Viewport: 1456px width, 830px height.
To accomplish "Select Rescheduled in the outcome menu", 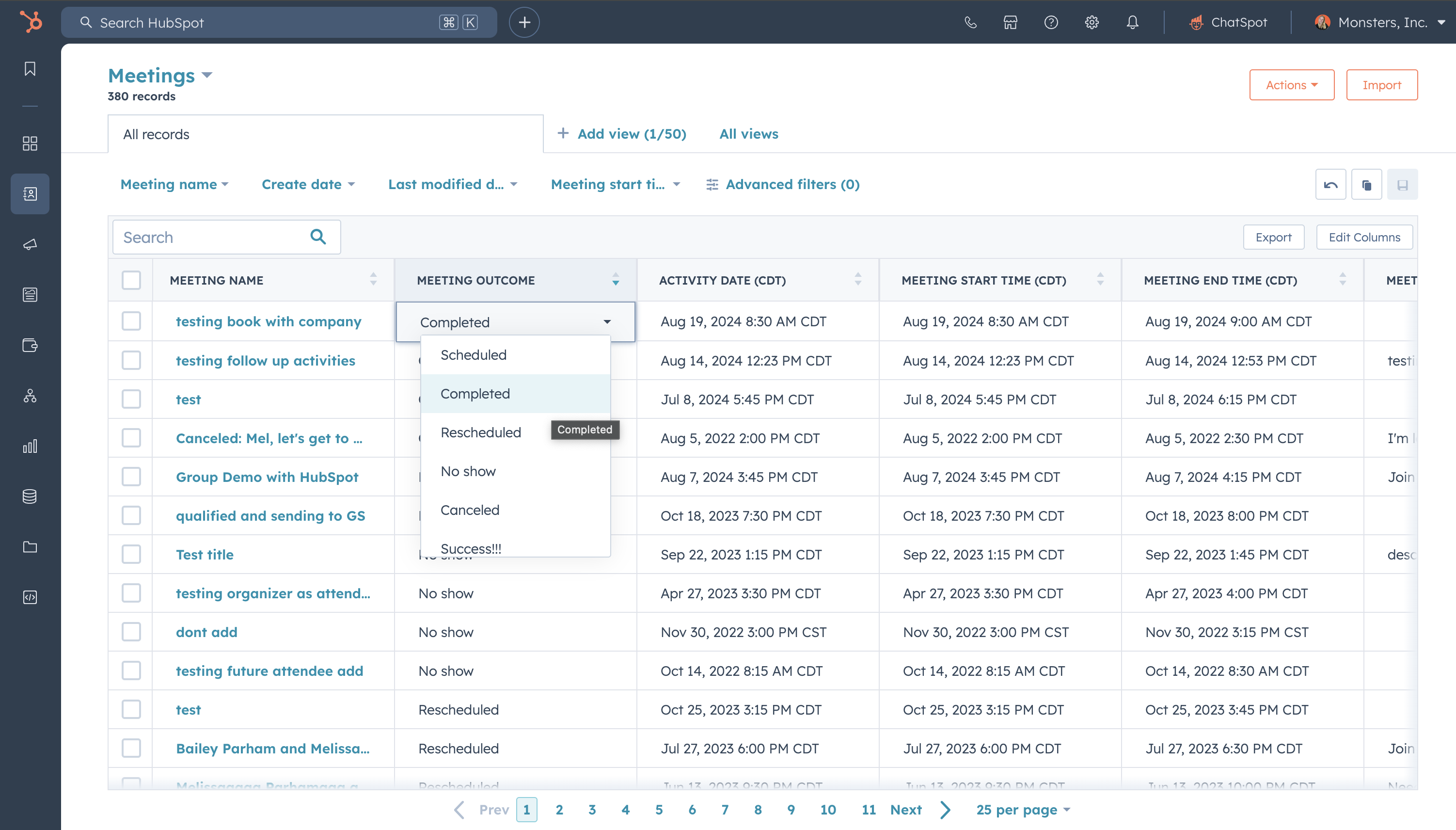I will tap(480, 432).
